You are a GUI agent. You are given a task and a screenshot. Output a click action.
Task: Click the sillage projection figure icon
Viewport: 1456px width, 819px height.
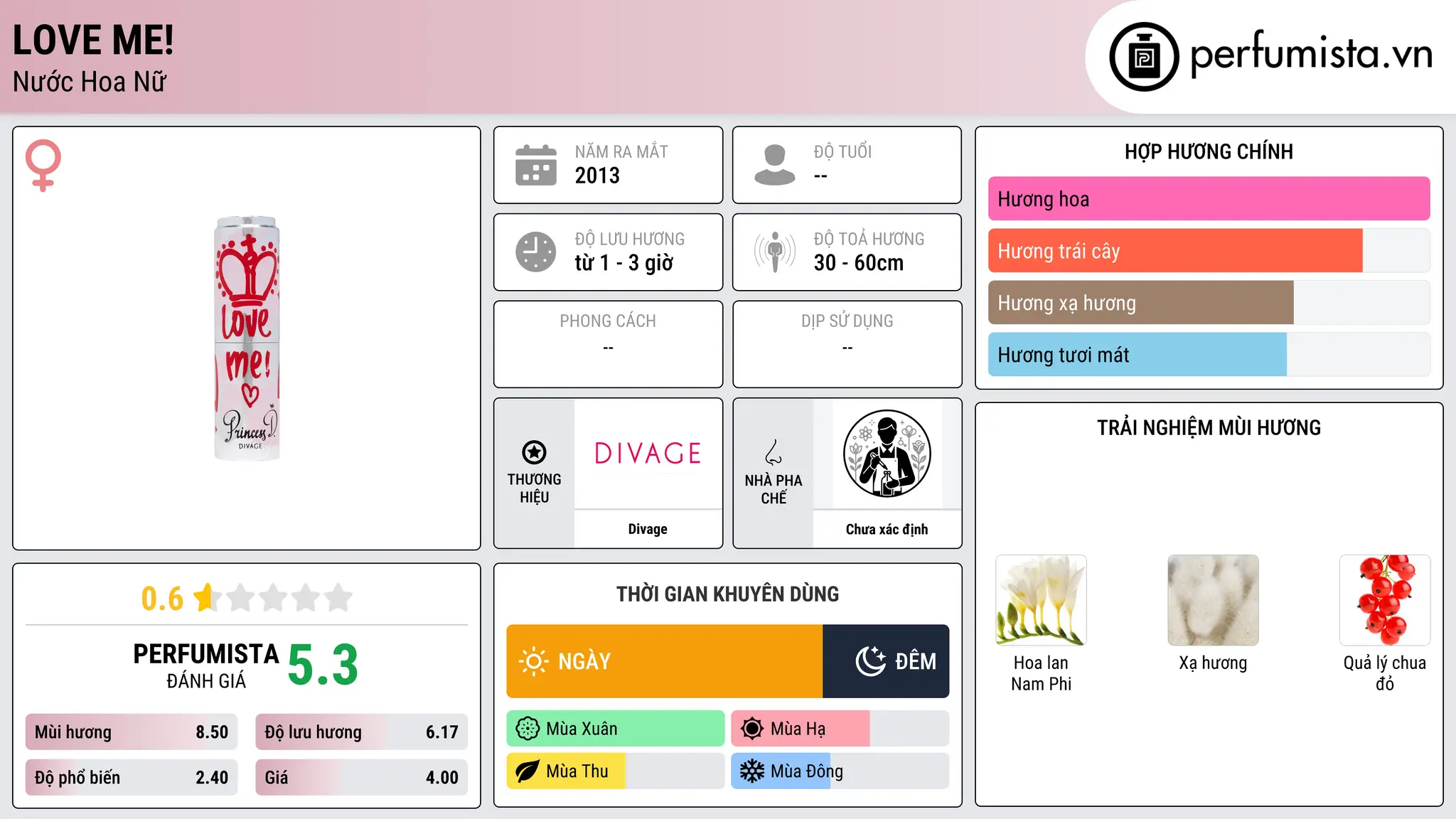point(774,252)
